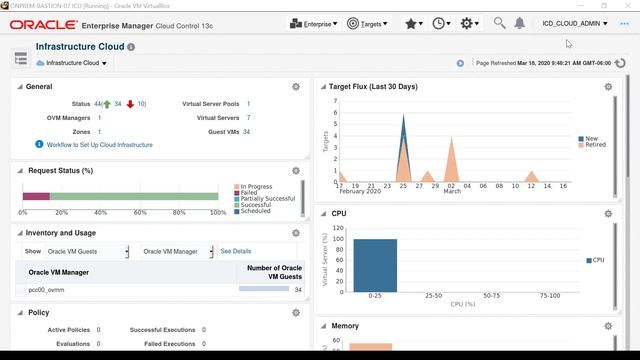Click the Retired legend swatch in Target Flux
The image size is (640, 360).
pyautogui.click(x=581, y=145)
